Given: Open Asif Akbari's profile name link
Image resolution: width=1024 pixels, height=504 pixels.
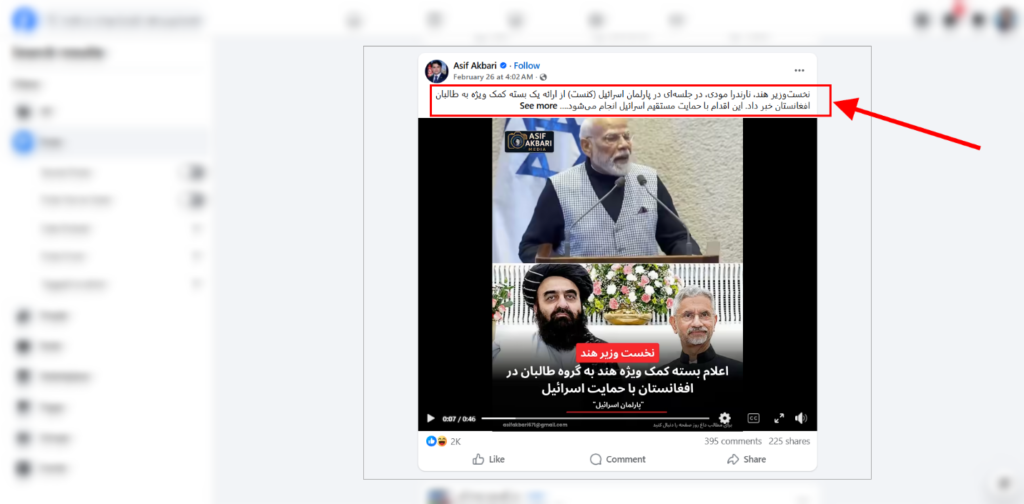Looking at the screenshot, I should (475, 65).
